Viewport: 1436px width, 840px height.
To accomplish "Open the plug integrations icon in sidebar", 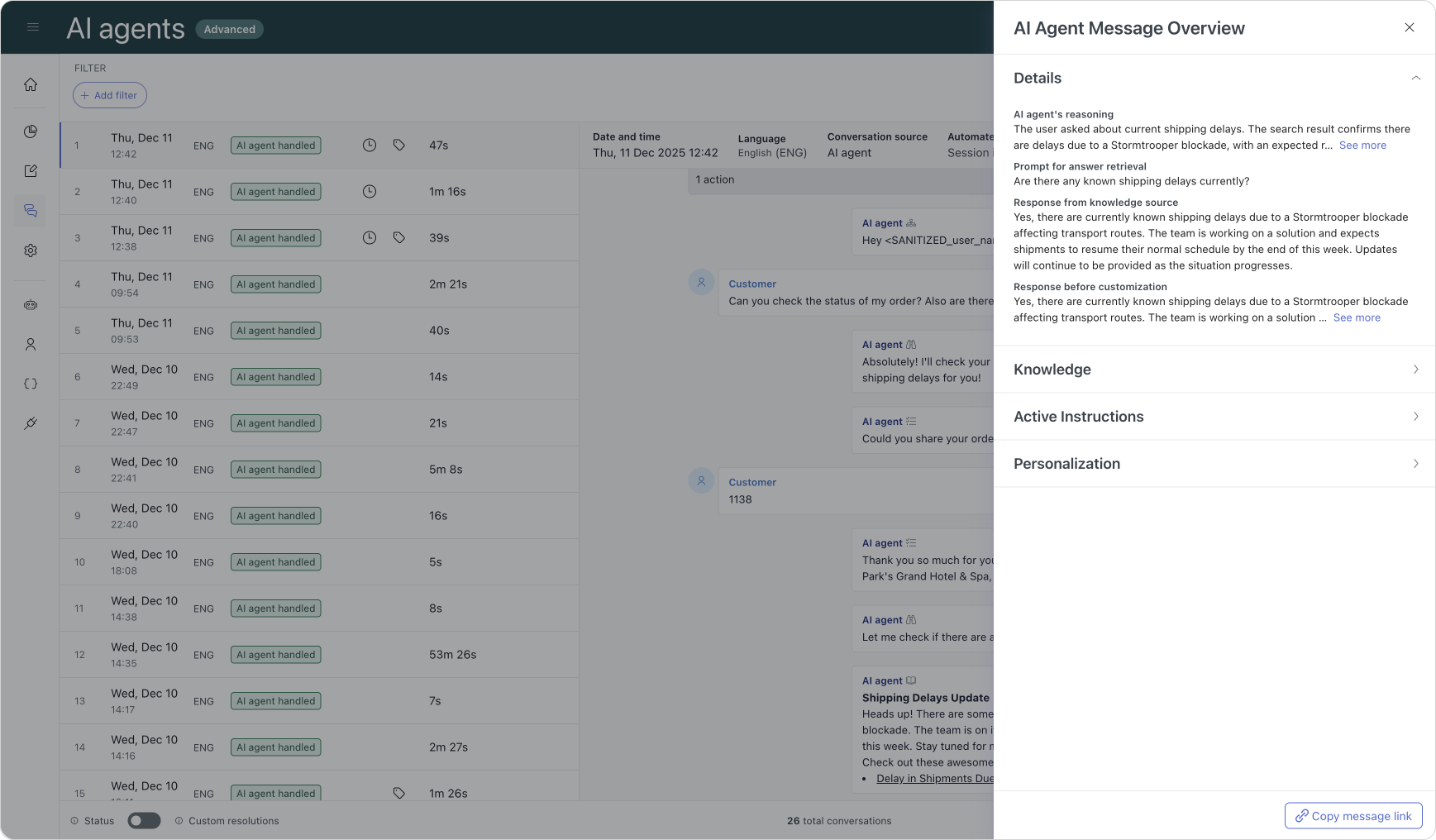I will [x=31, y=423].
